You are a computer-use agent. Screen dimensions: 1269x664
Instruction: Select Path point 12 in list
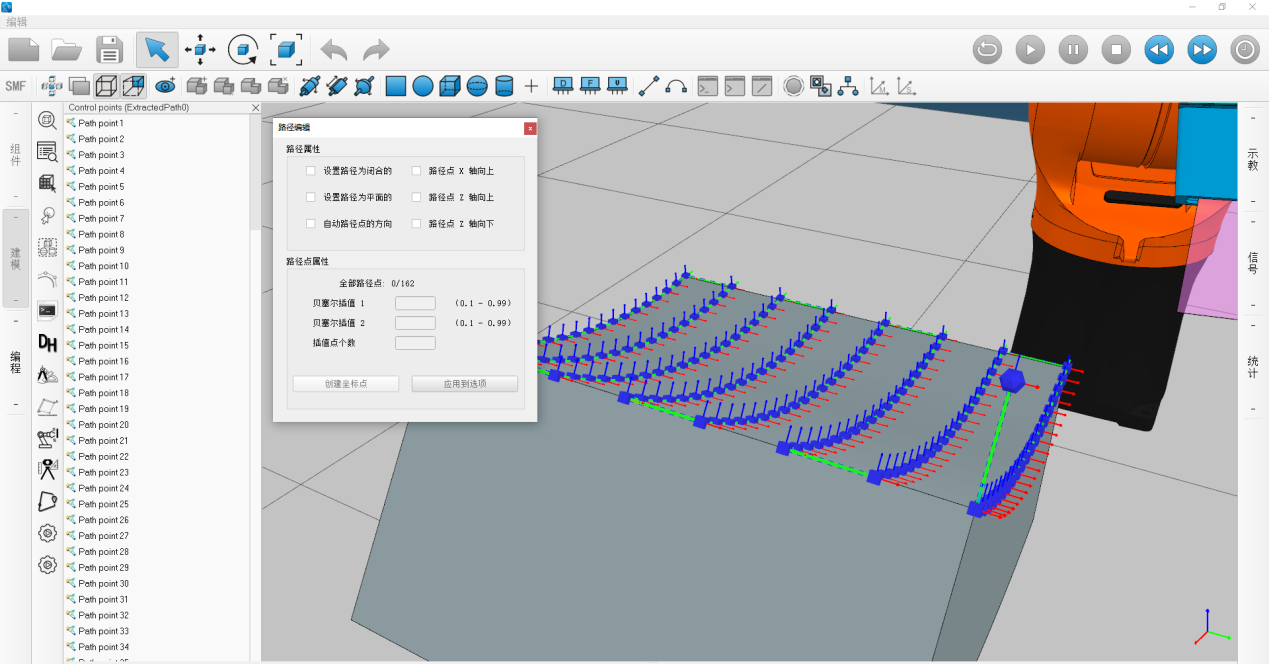(x=103, y=298)
